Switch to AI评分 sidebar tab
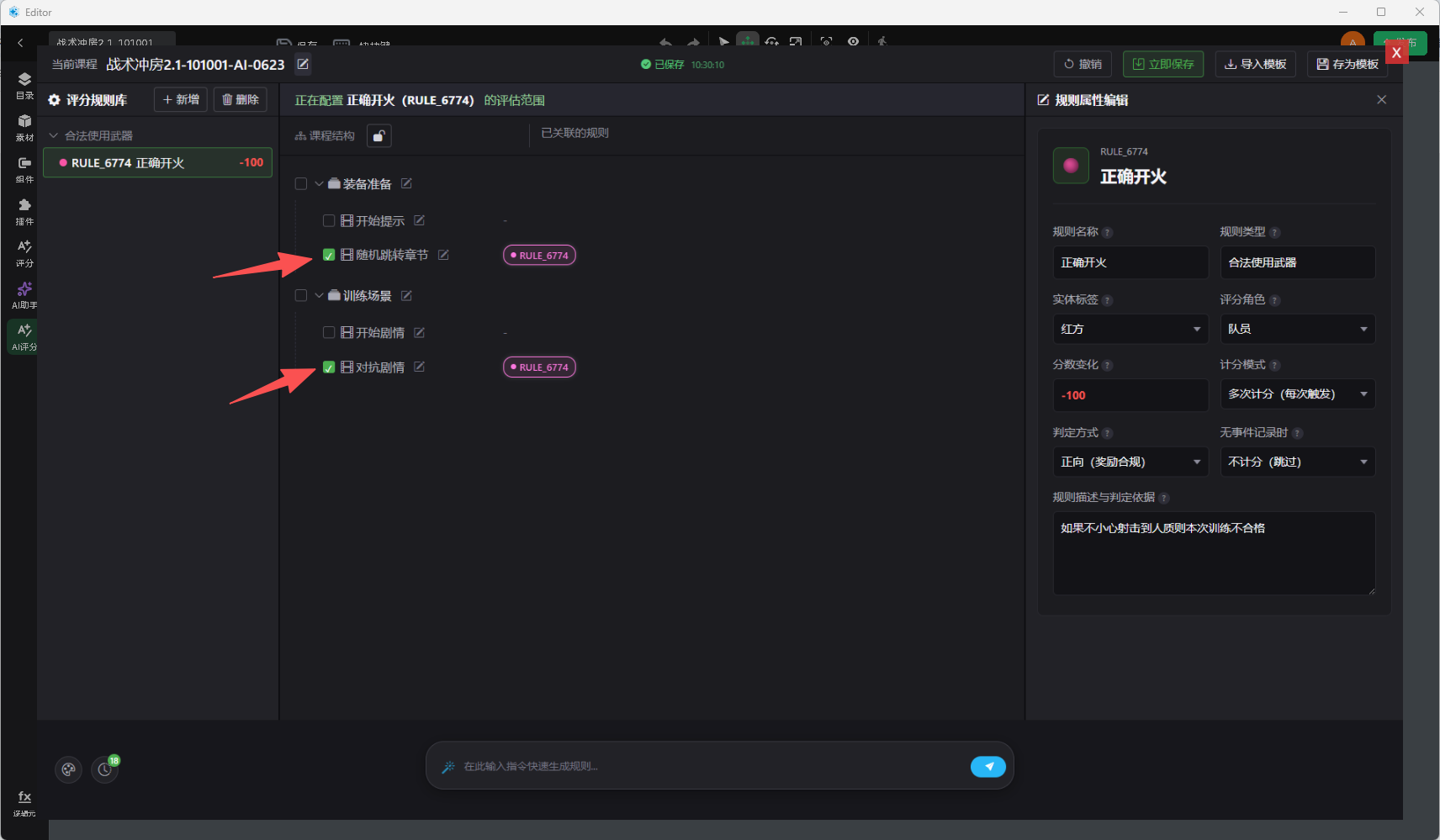 tap(24, 336)
